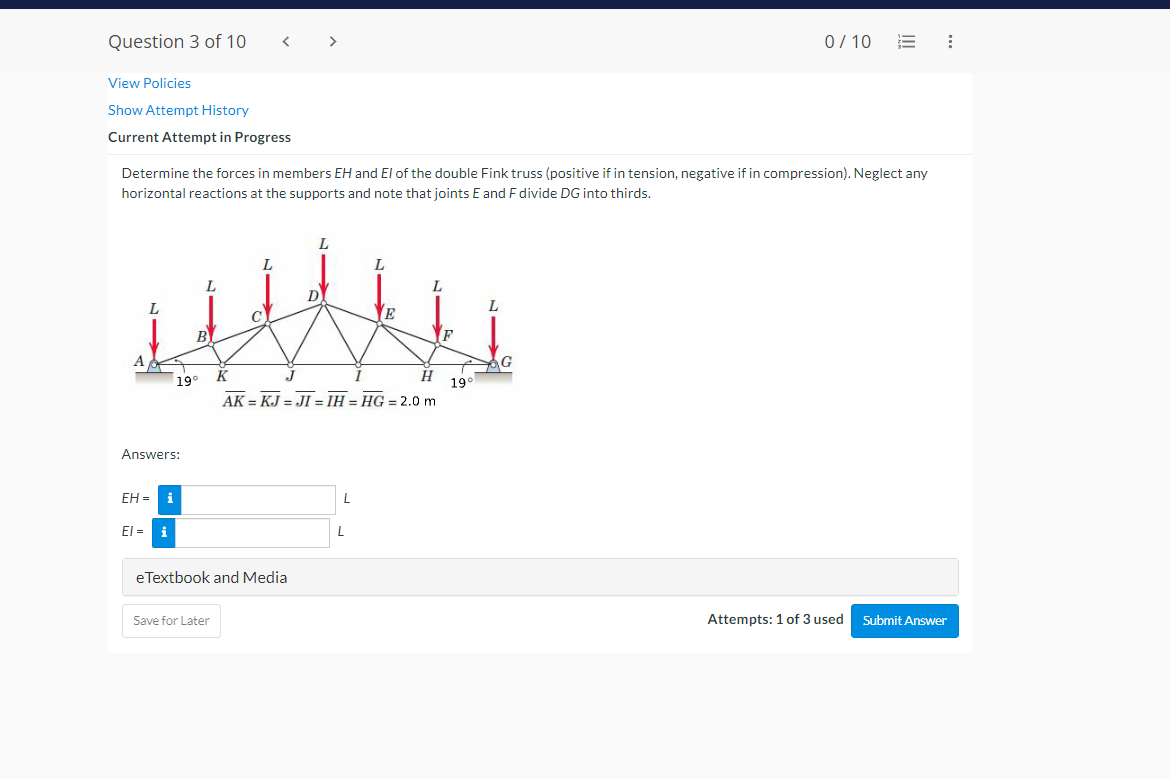Image resolution: width=1170 pixels, height=779 pixels.
Task: Click the info icon beside the EH answer box
Action: pyautogui.click(x=168, y=499)
